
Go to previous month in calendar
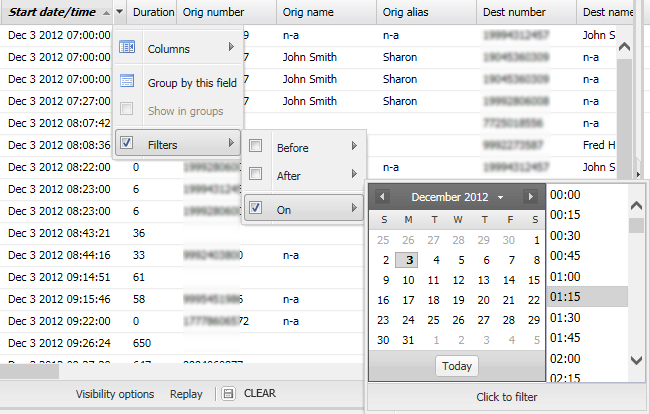(x=382, y=197)
